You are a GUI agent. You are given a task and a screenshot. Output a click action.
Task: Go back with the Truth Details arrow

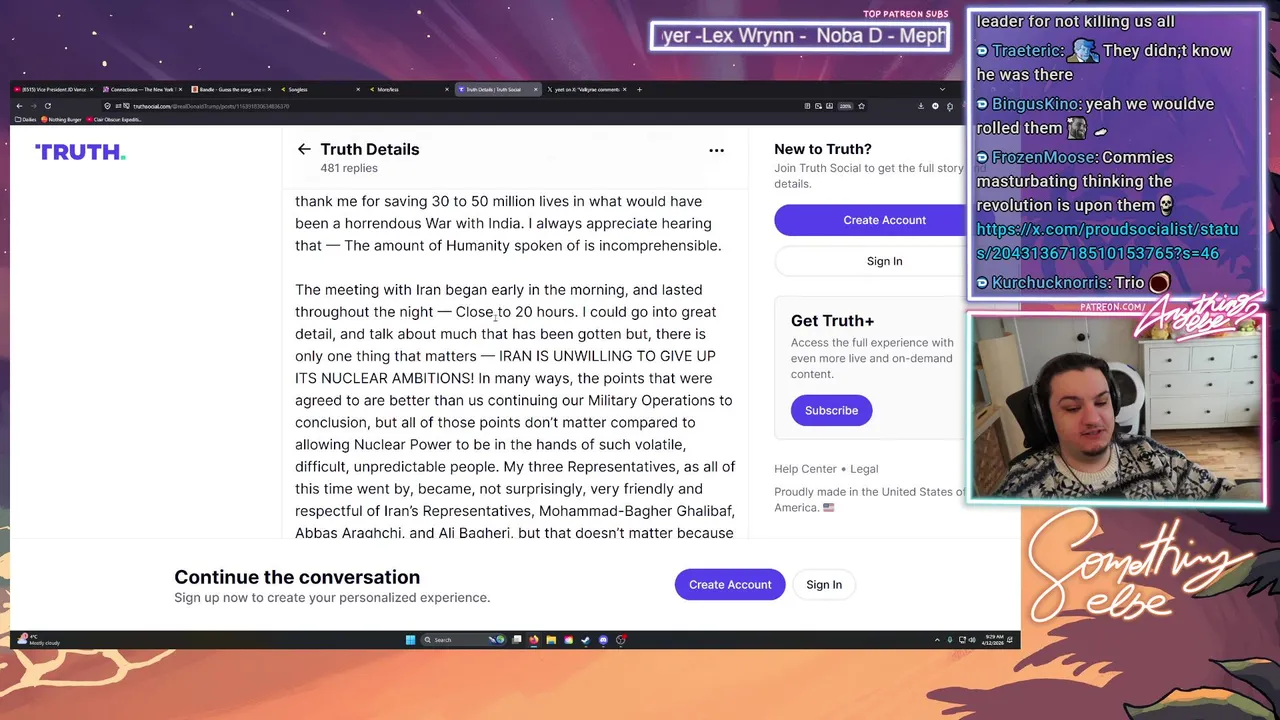tap(304, 149)
